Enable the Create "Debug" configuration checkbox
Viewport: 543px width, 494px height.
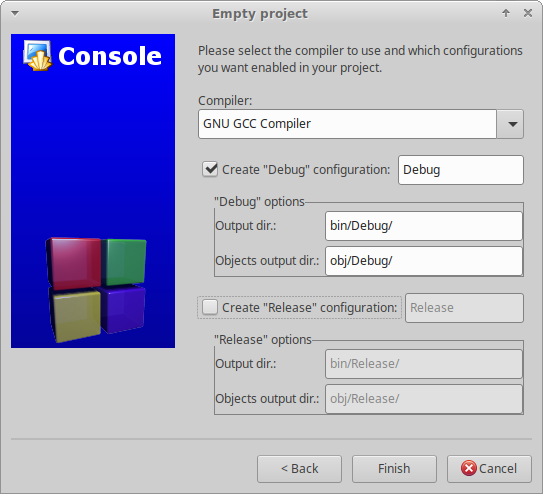click(210, 170)
